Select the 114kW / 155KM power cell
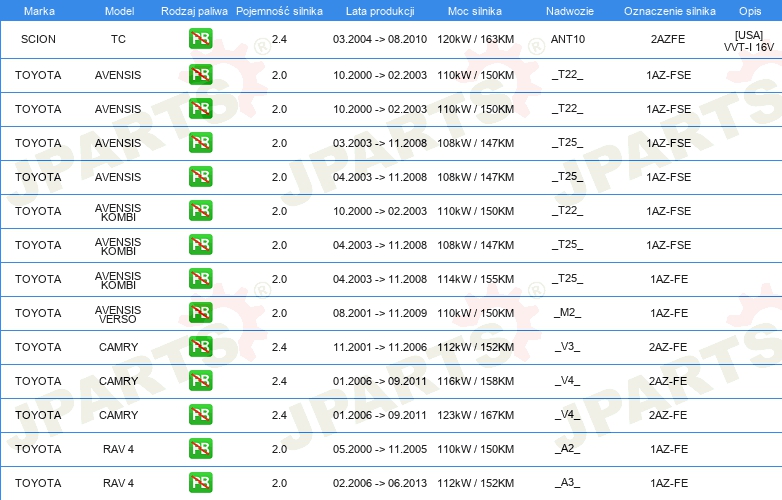 (x=475, y=279)
